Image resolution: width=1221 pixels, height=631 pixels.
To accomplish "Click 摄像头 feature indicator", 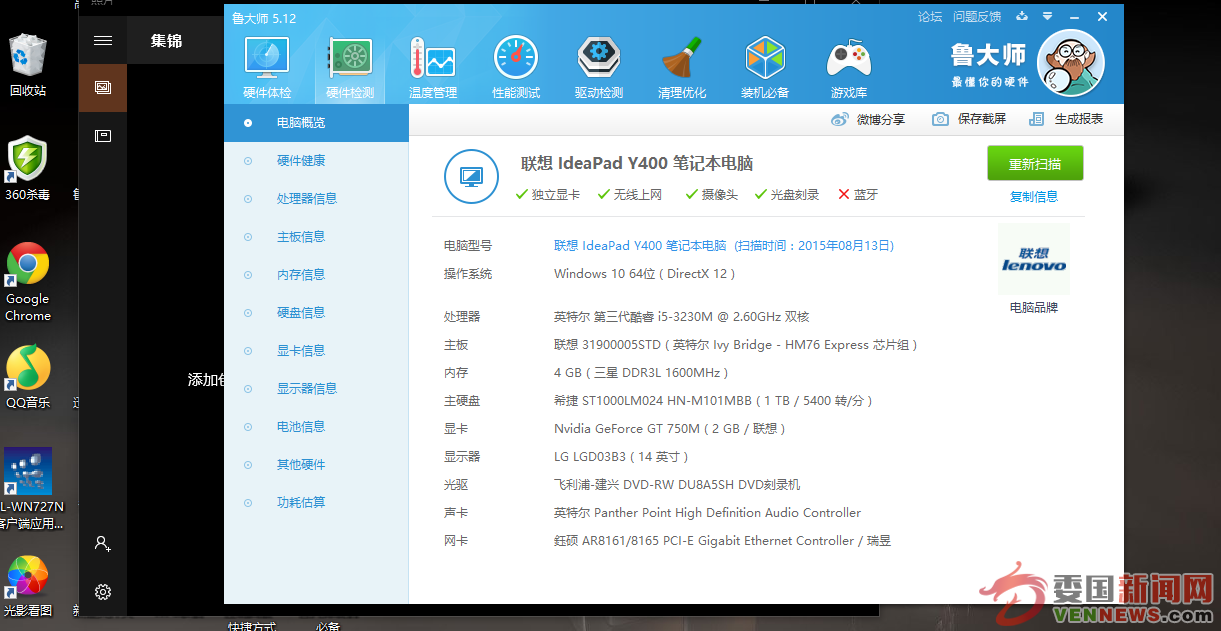I will tap(711, 195).
